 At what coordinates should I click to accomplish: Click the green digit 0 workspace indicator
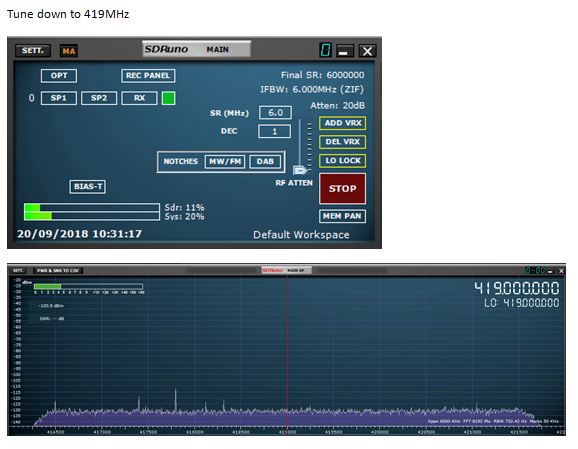pyautogui.click(x=325, y=50)
